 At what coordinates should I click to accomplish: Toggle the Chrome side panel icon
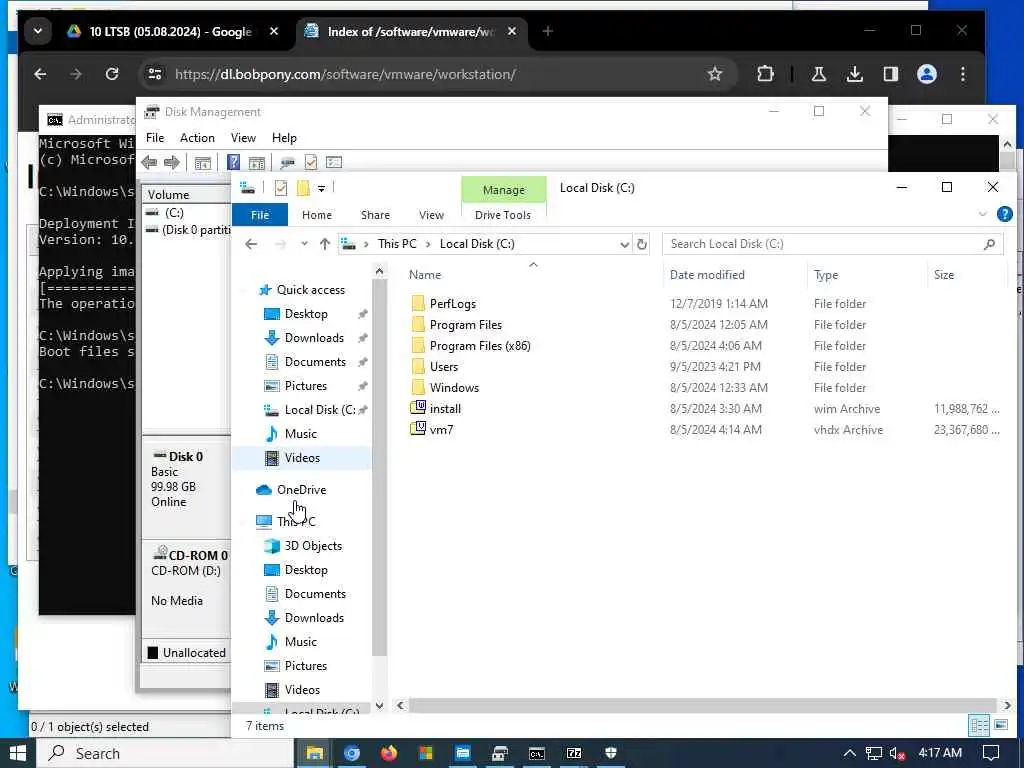[891, 74]
